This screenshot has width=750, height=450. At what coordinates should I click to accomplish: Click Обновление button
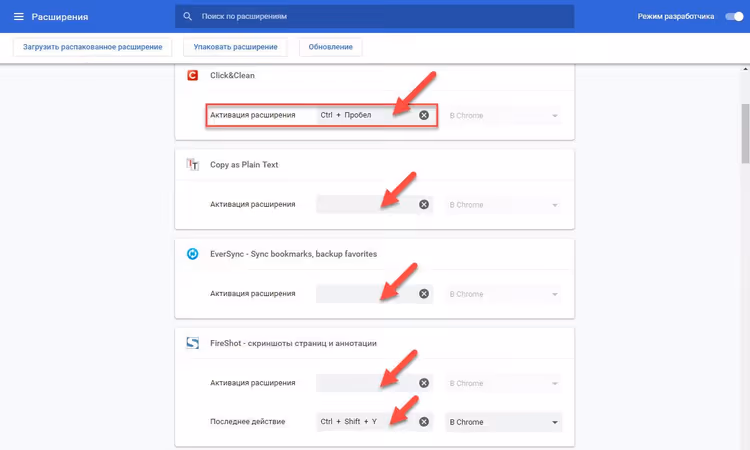pyautogui.click(x=331, y=47)
